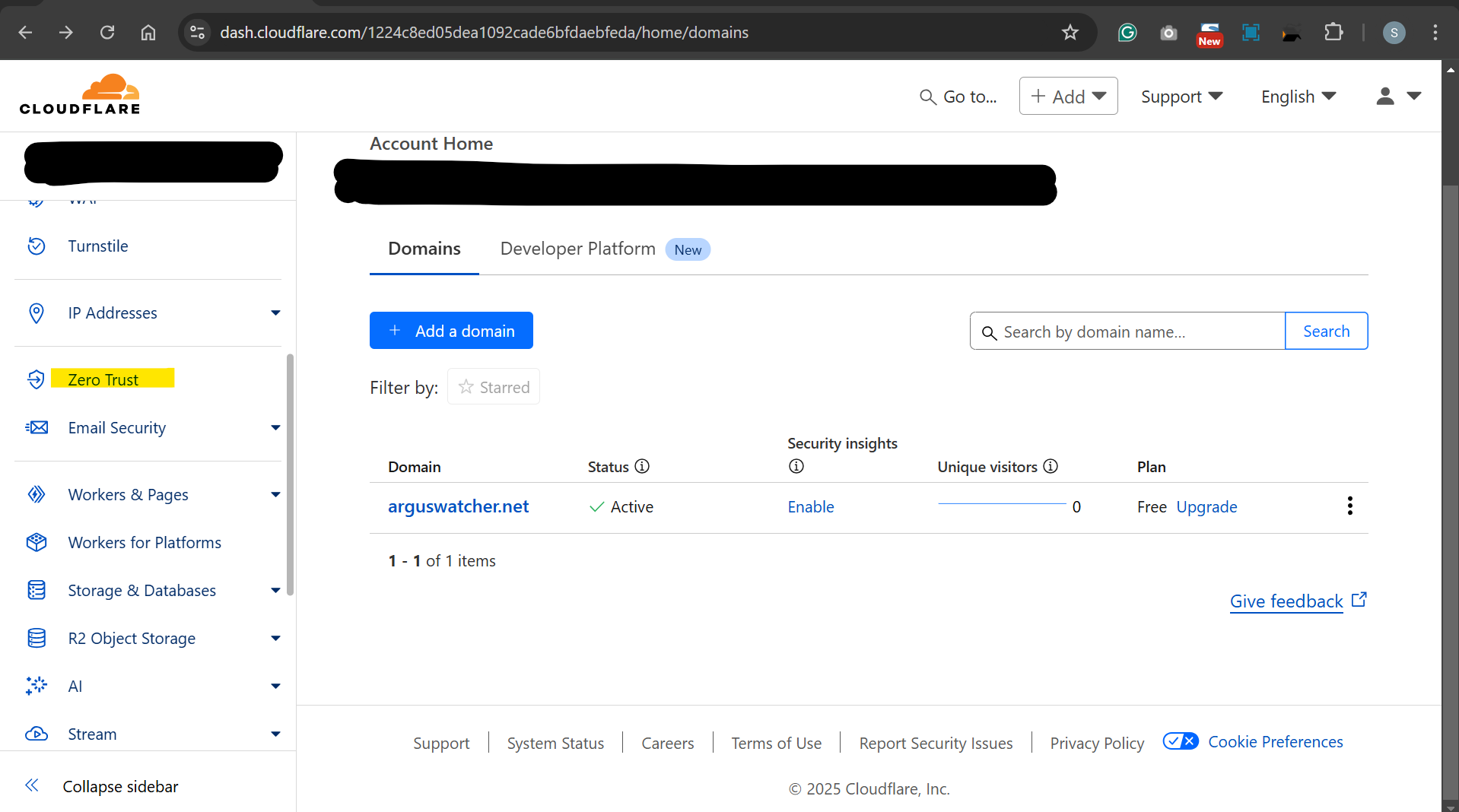Expand the IP Addresses menu arrow

tap(275, 313)
